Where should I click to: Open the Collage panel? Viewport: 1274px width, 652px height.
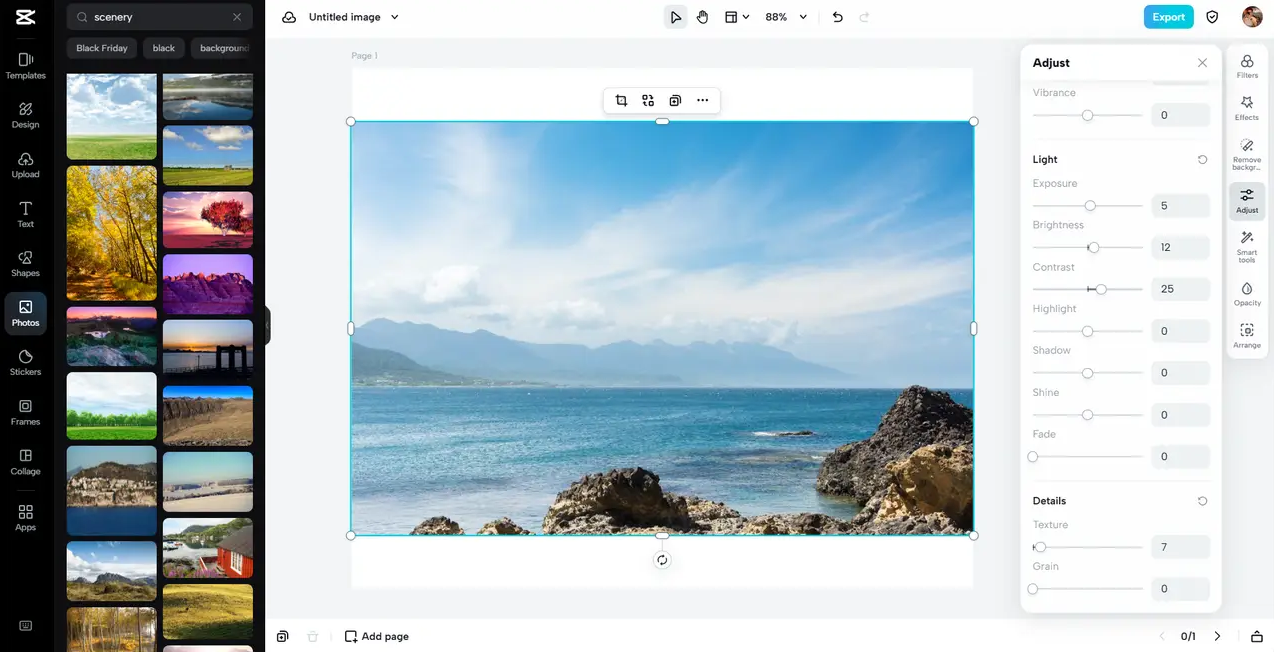tap(26, 462)
